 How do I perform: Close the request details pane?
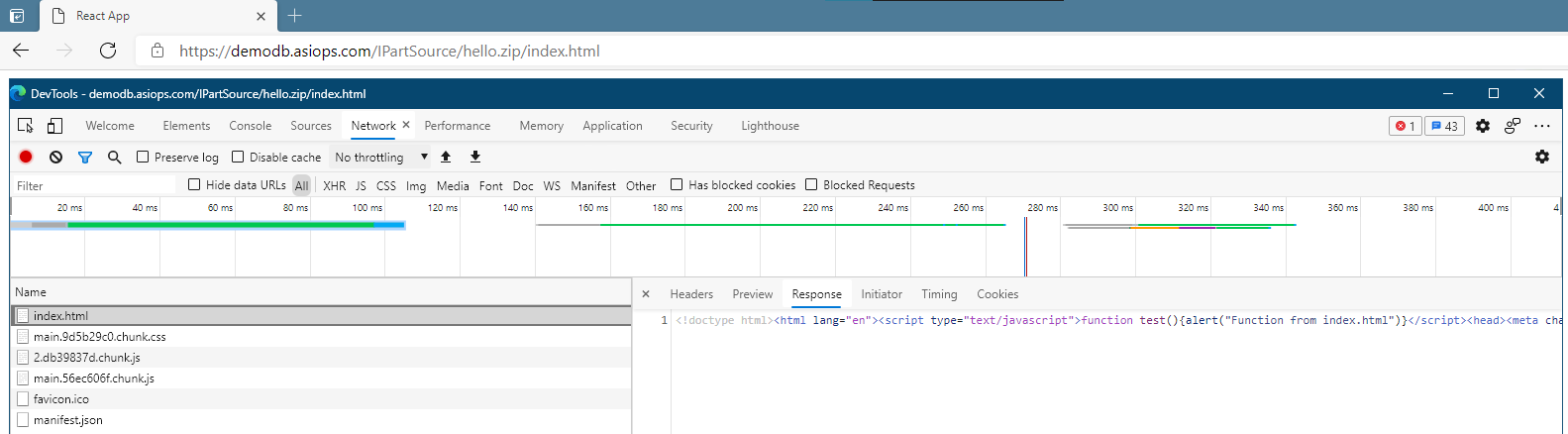(x=646, y=294)
